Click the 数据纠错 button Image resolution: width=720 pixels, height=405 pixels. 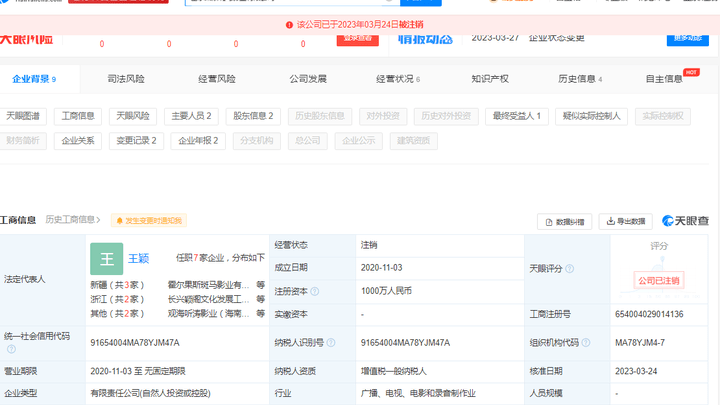[564, 222]
